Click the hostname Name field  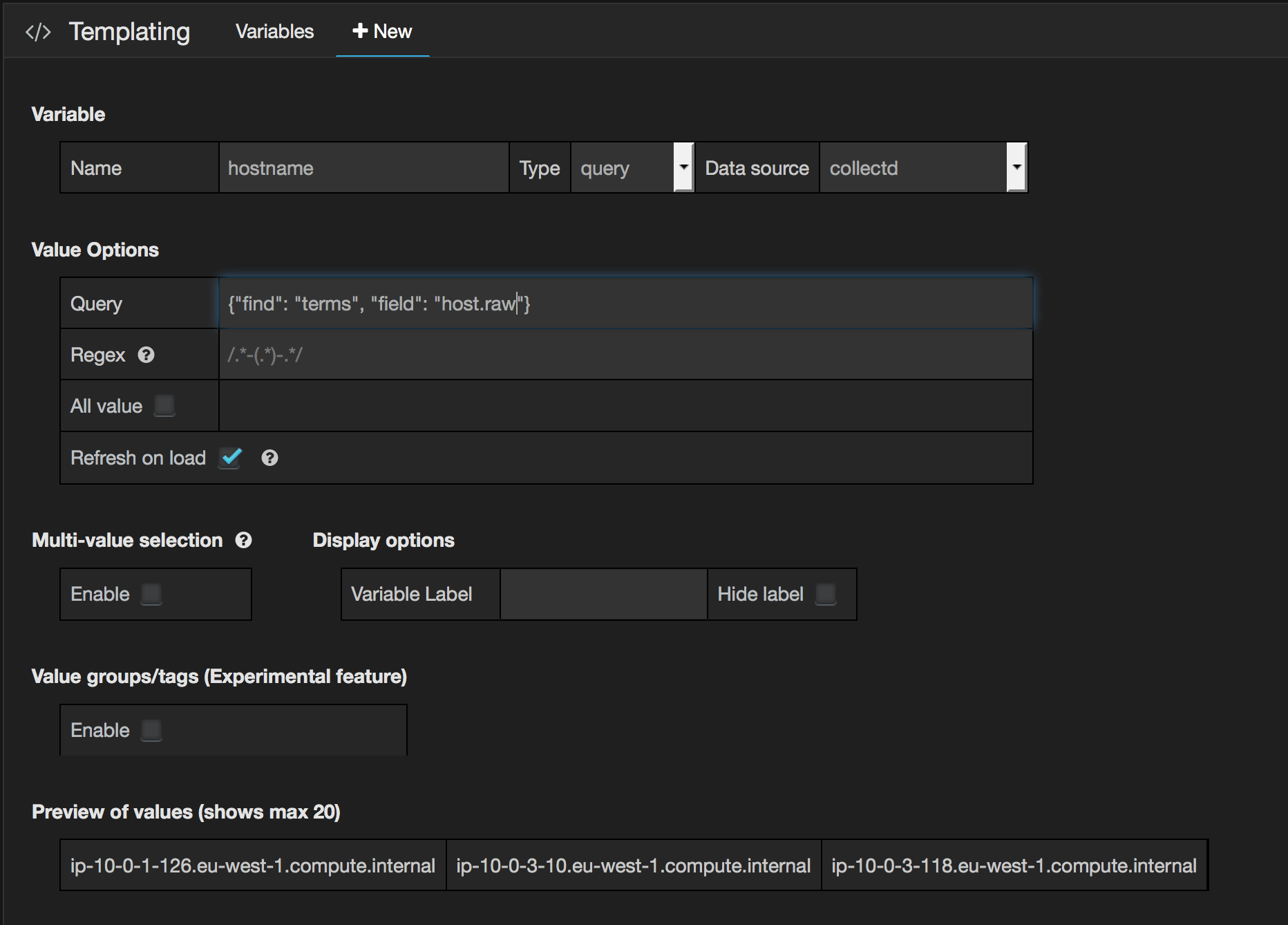tap(363, 167)
